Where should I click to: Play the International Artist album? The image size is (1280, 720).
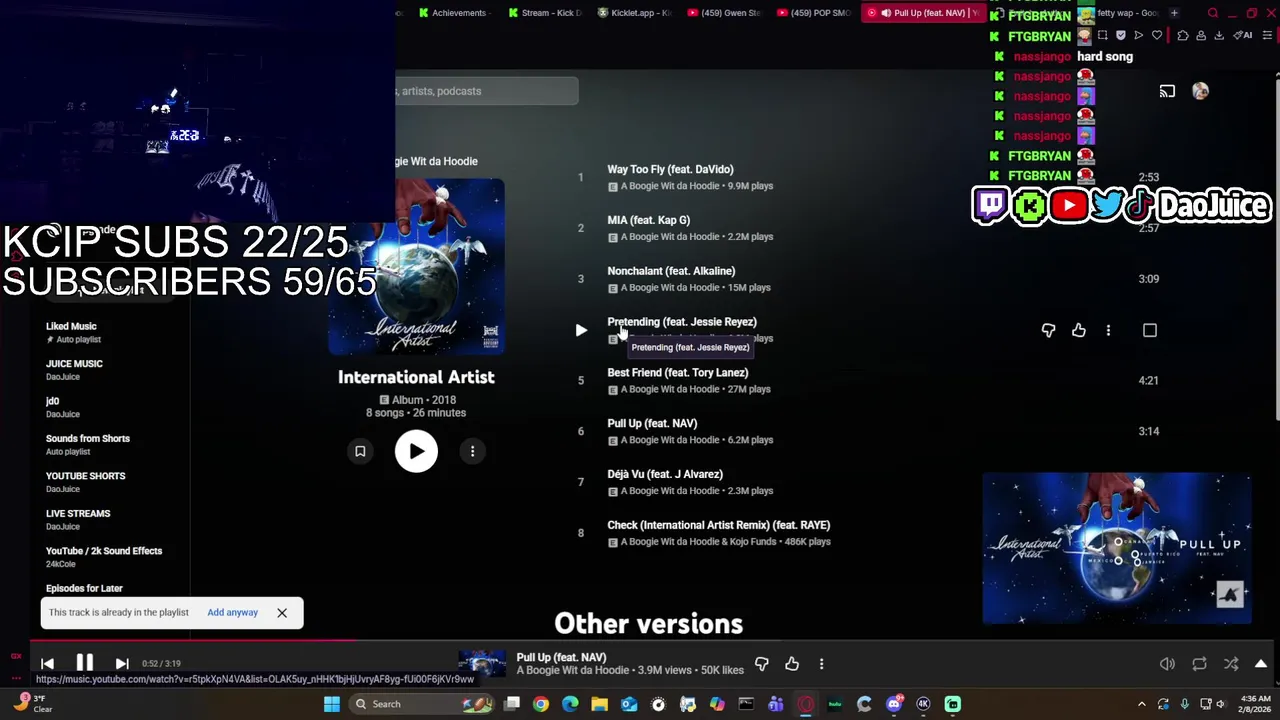(416, 451)
